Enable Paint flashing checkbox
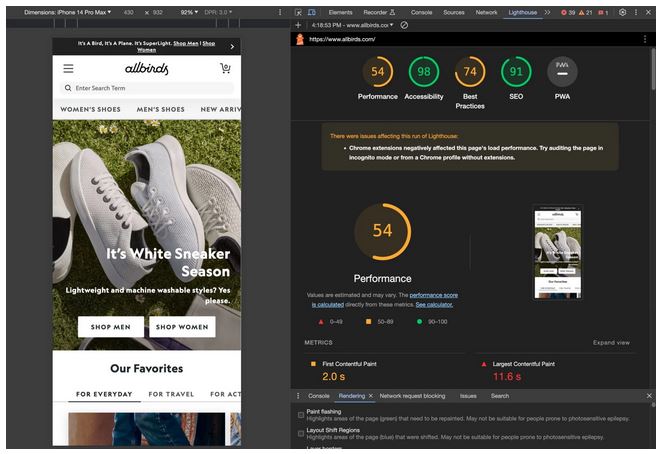Viewport: 661px width, 454px height. click(301, 415)
